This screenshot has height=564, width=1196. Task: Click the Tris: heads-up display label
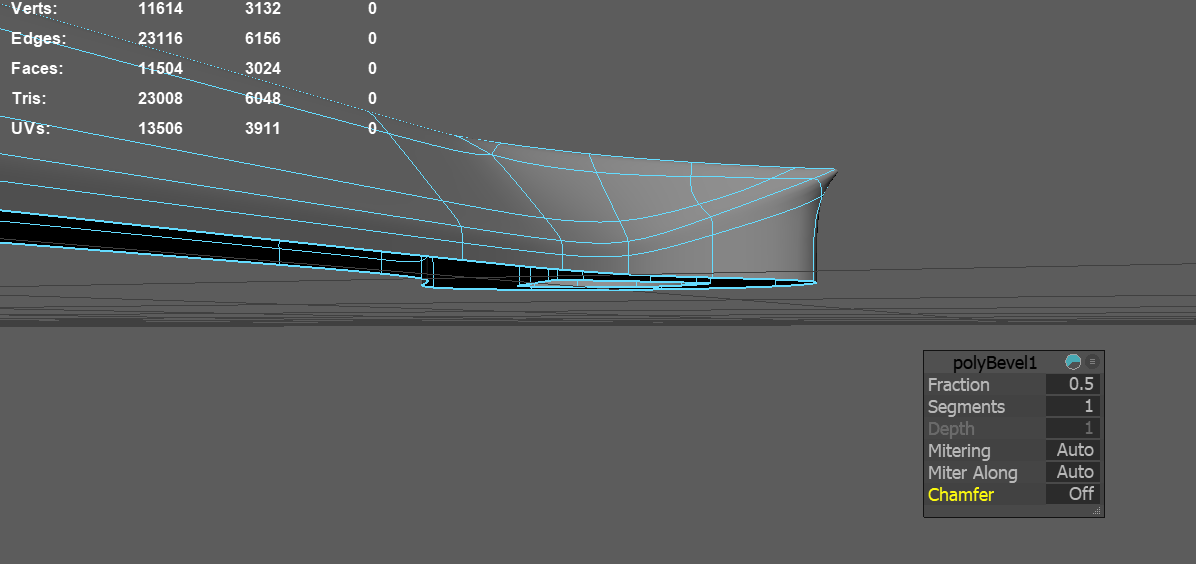[x=29, y=98]
